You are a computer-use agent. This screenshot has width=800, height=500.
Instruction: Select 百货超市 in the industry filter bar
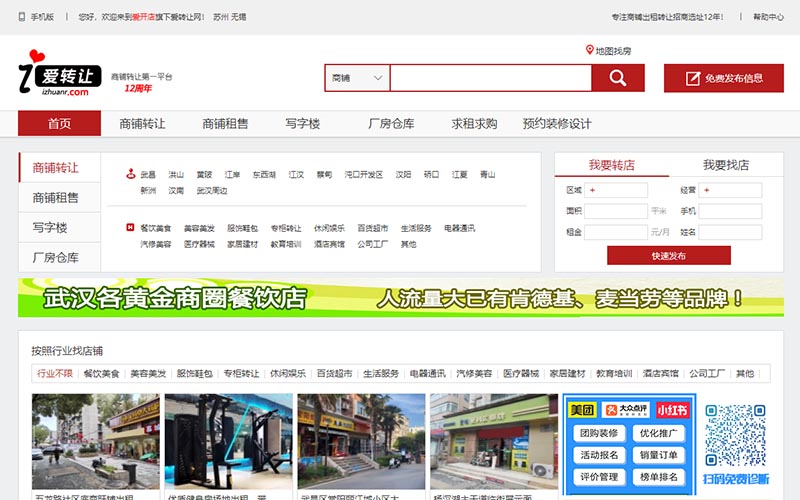[x=334, y=373]
